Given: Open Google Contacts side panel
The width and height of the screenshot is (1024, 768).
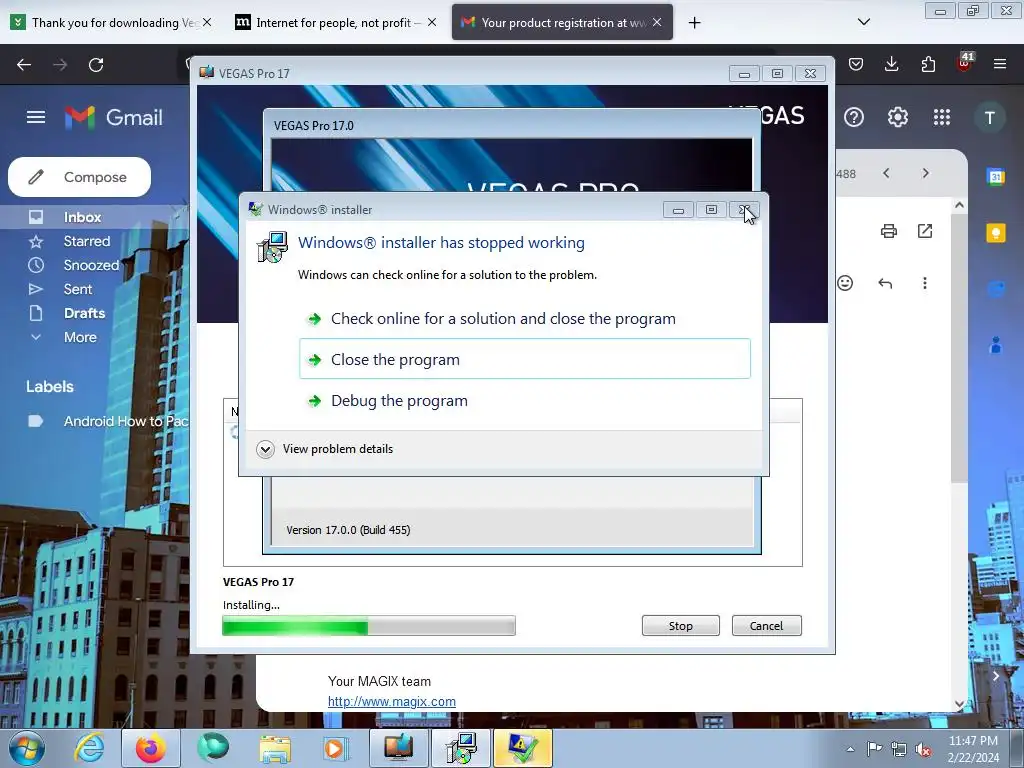Looking at the screenshot, I should [x=996, y=344].
